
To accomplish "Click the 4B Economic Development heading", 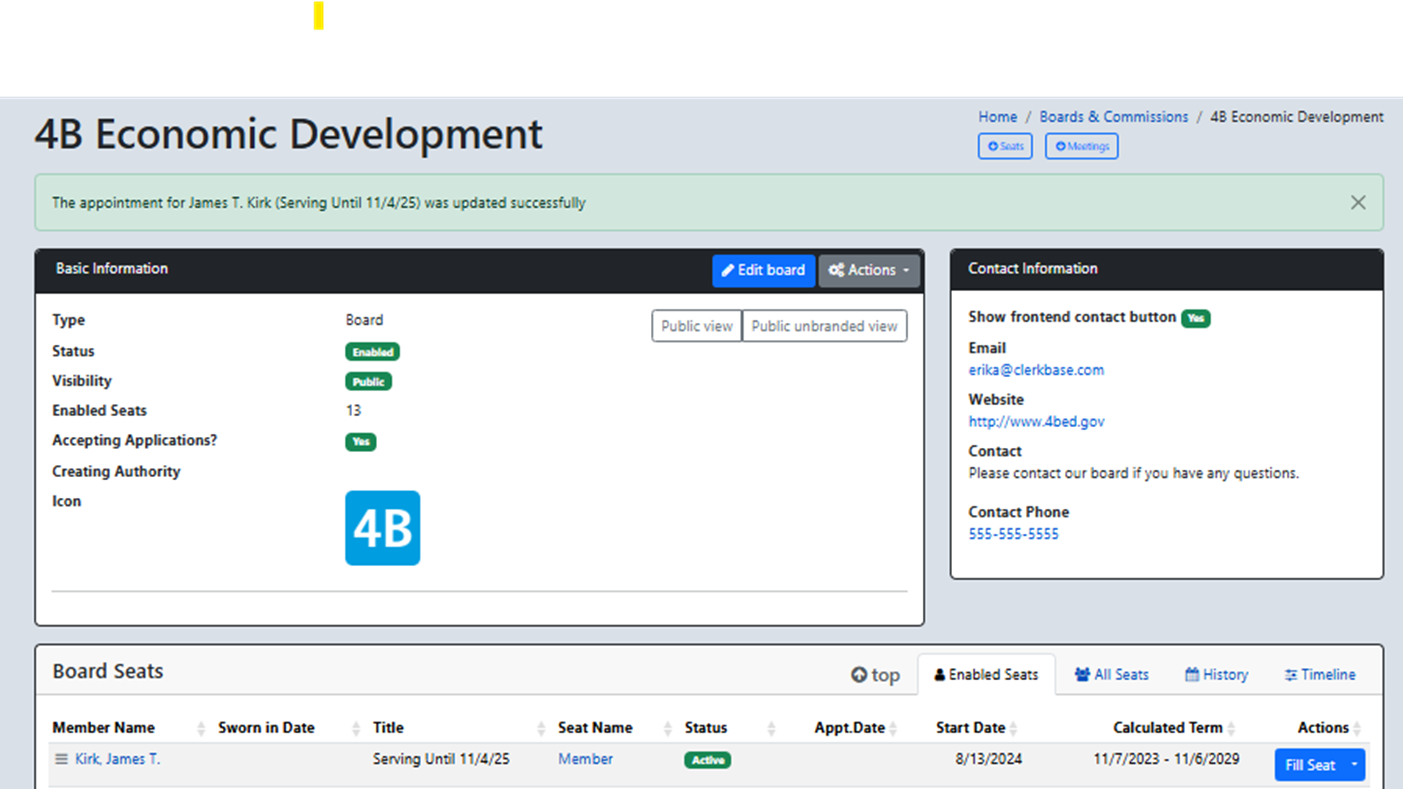I will coord(289,134).
